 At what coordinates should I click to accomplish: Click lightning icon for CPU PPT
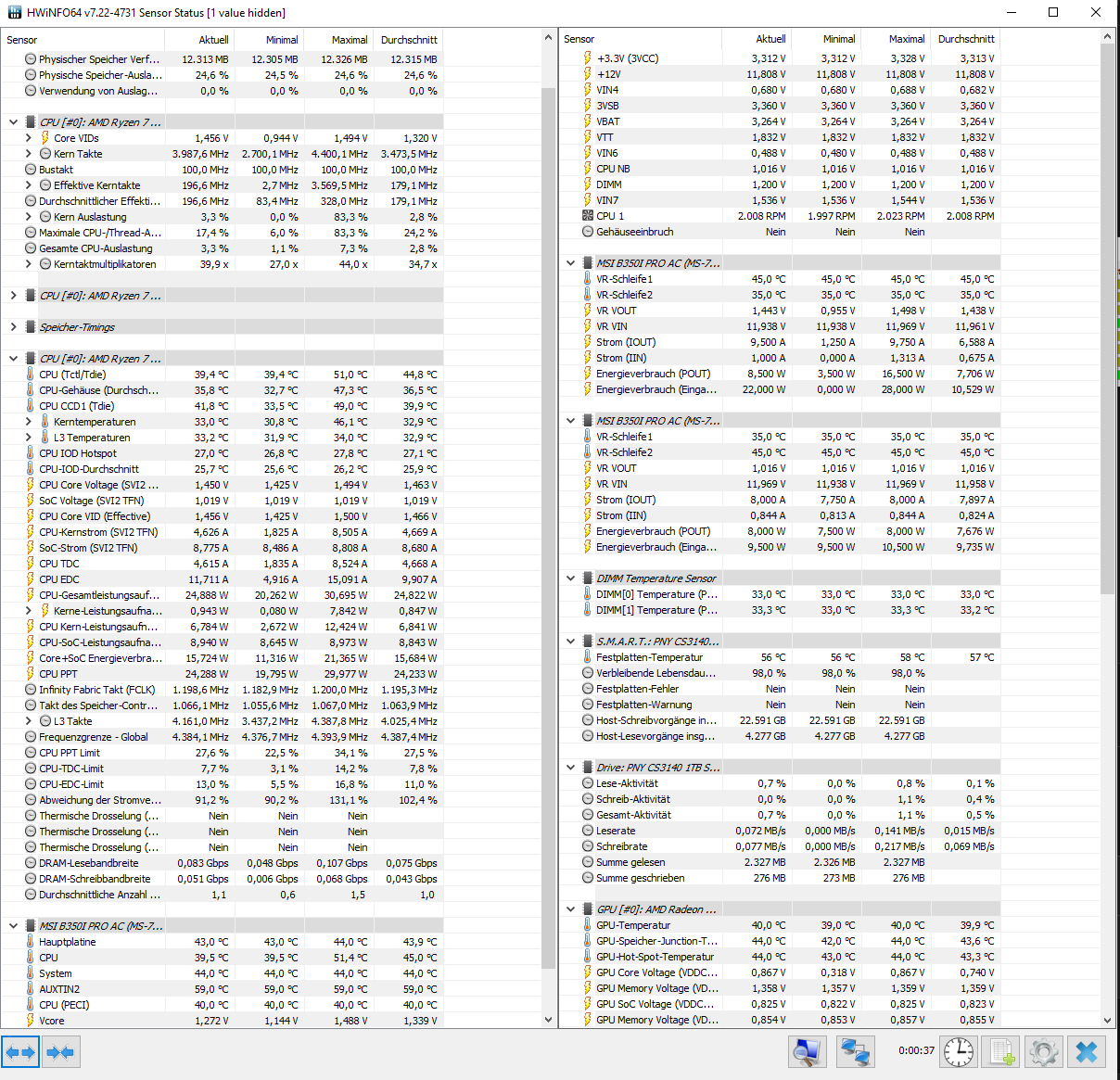coord(31,674)
